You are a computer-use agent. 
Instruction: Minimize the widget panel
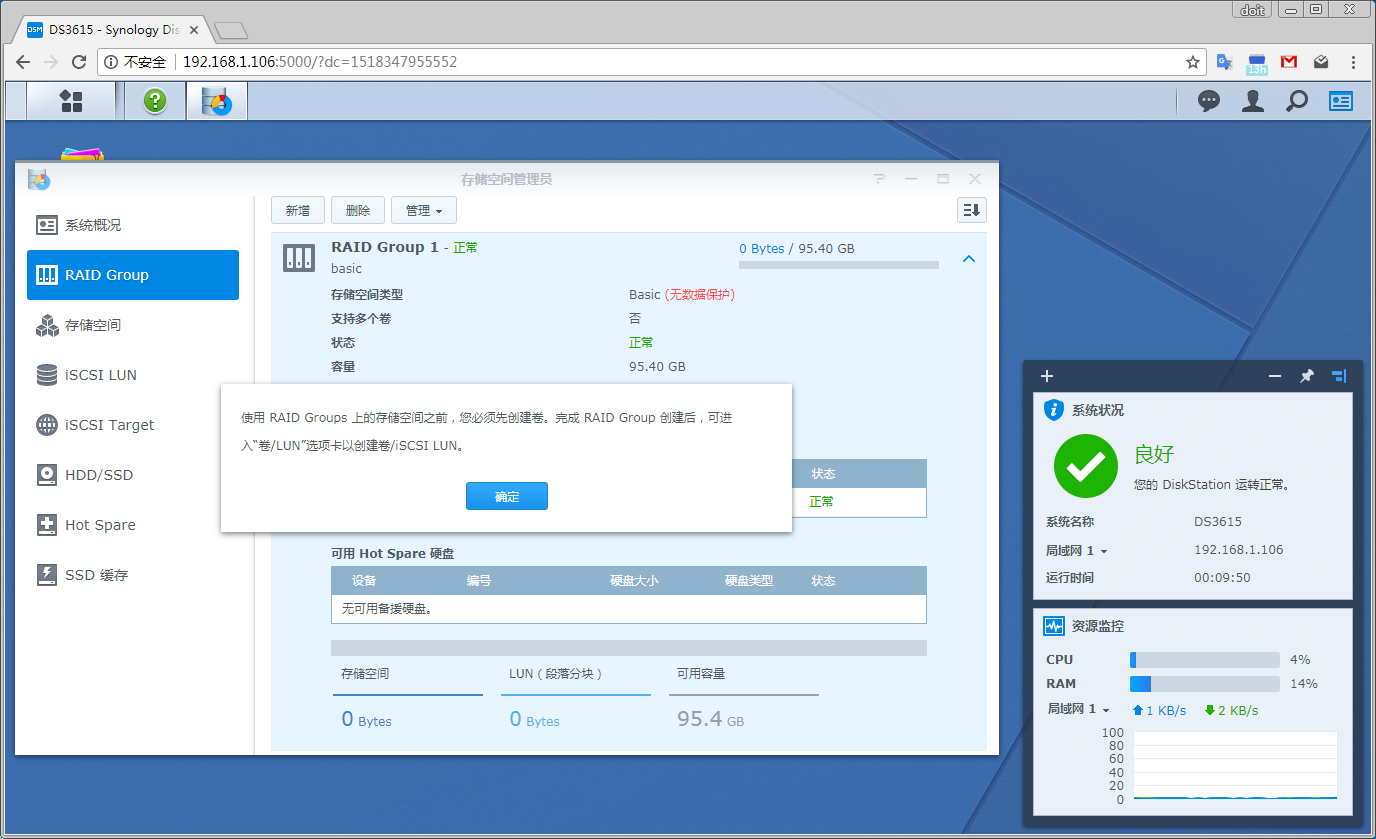tap(1275, 376)
